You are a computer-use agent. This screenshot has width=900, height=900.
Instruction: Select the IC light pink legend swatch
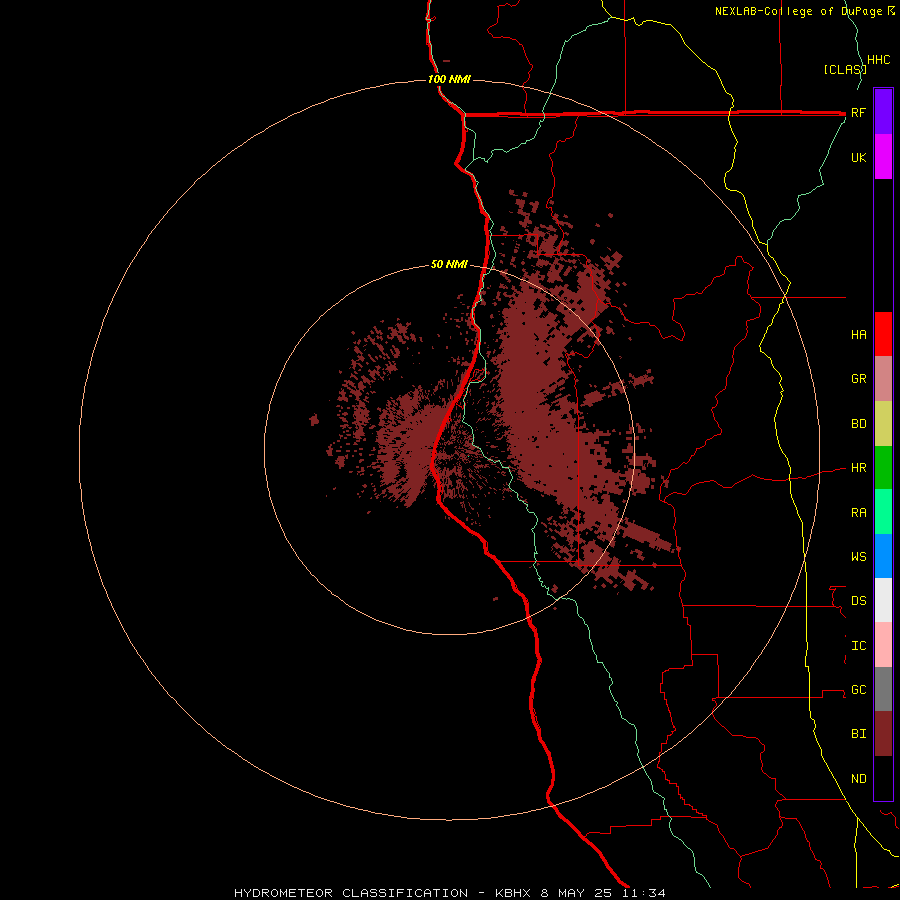[883, 645]
